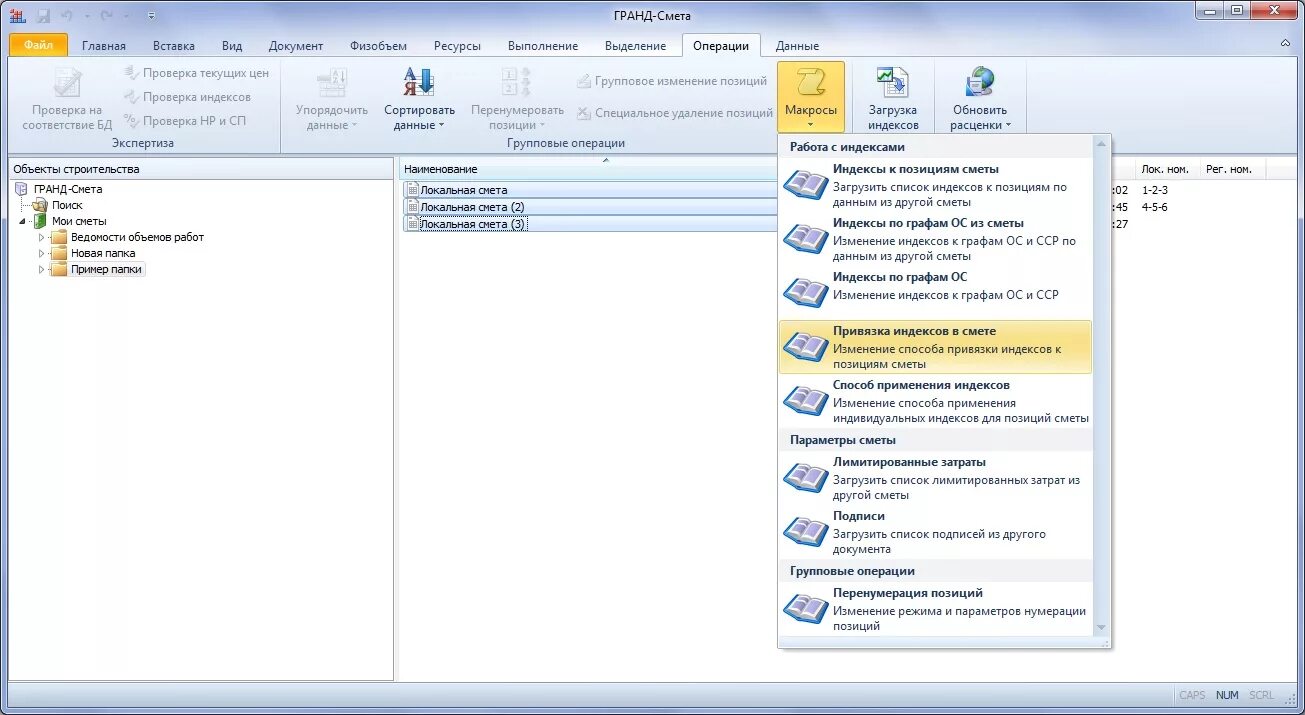Click the Redo arrow in the quick access toolbar
Screen dimensions: 1305x715
point(107,16)
